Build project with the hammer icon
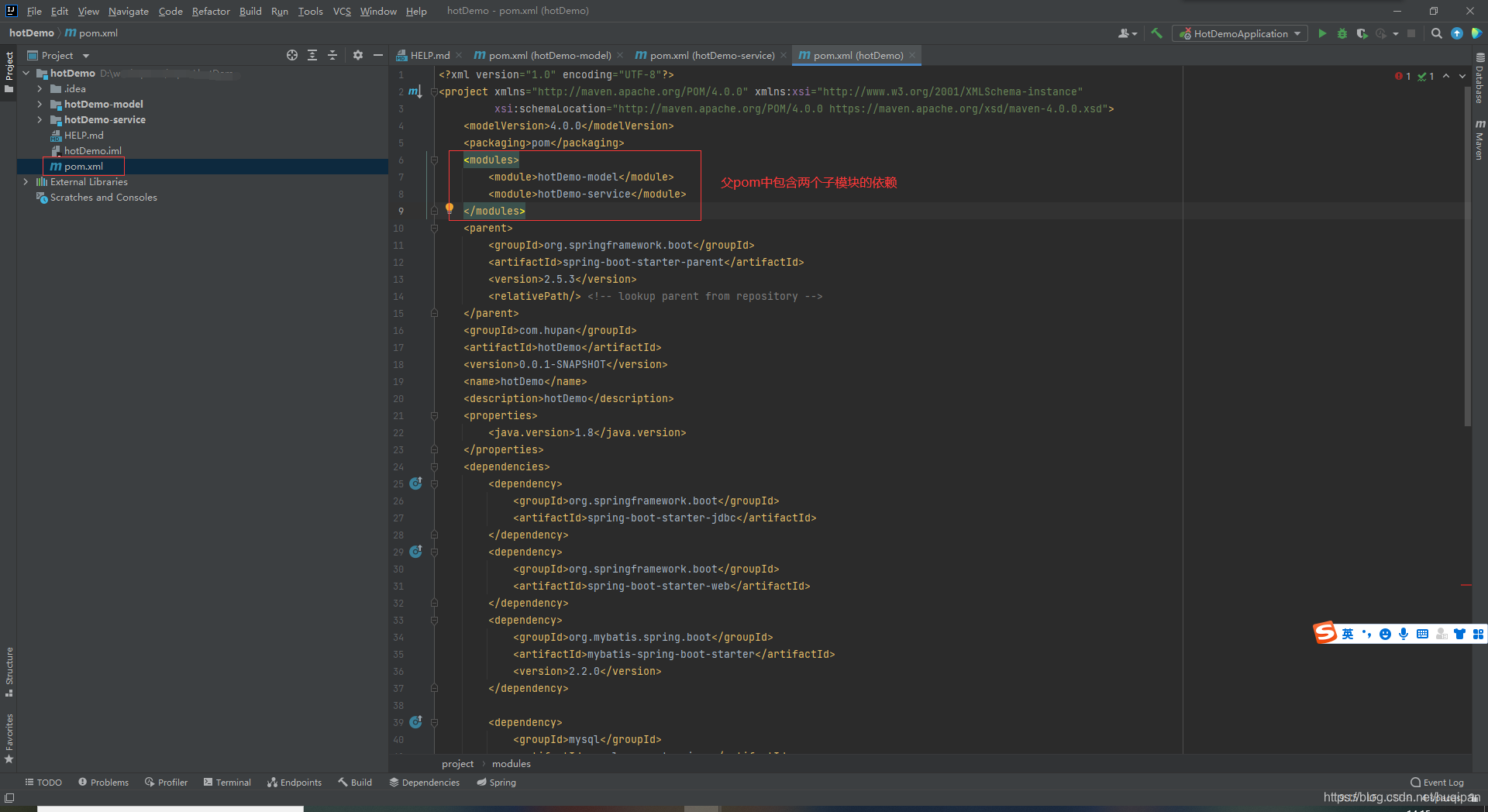The height and width of the screenshot is (812, 1488). click(1157, 33)
